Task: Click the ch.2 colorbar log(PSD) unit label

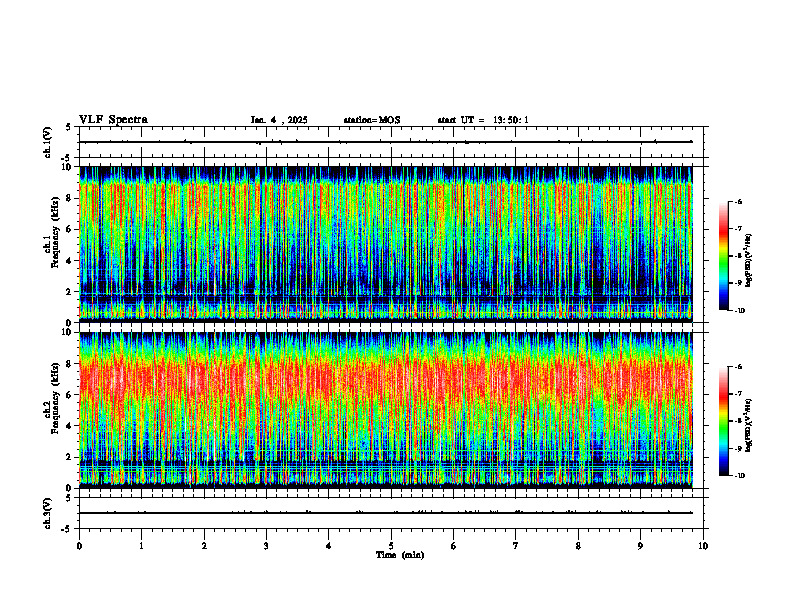Action: (749, 425)
